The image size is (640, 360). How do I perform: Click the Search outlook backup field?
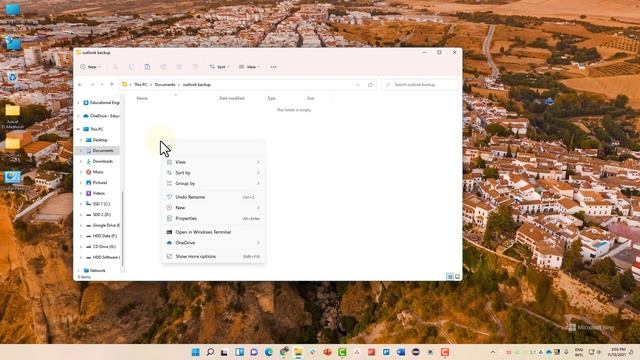(420, 84)
